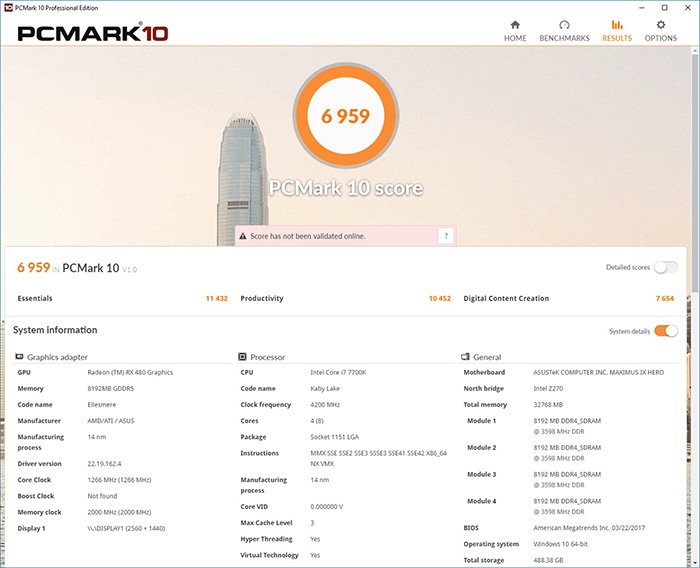Click the Productivity label

tap(262, 298)
